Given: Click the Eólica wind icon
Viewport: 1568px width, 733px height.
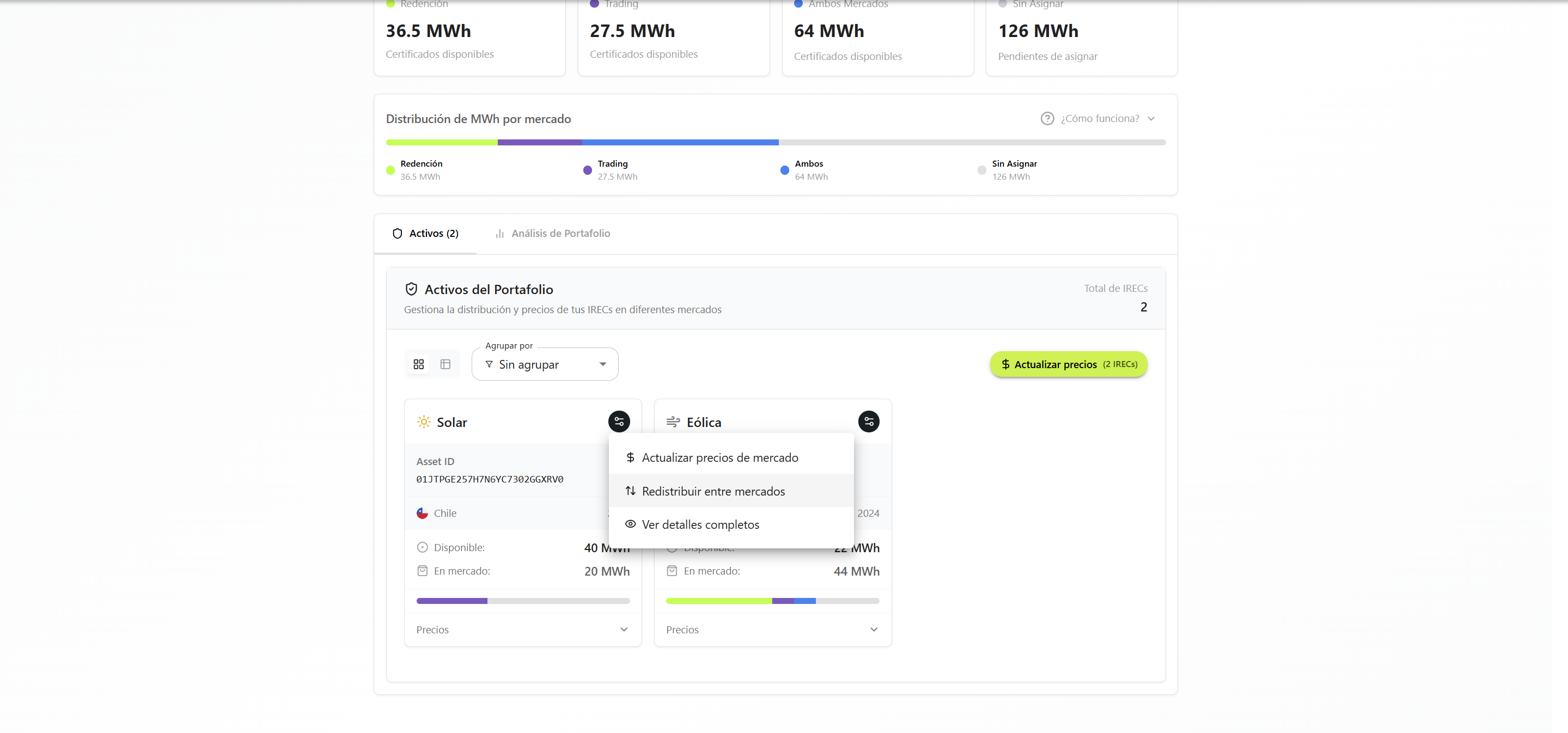Looking at the screenshot, I should [673, 422].
